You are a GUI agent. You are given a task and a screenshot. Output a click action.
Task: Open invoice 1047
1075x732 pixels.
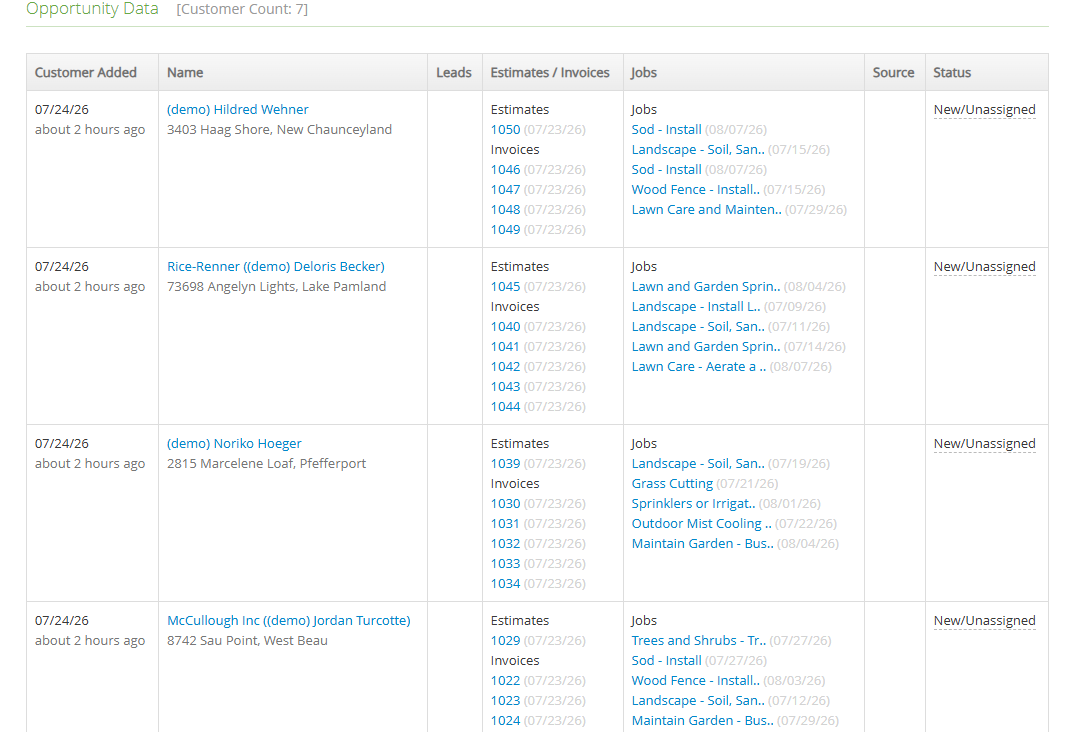pos(505,189)
